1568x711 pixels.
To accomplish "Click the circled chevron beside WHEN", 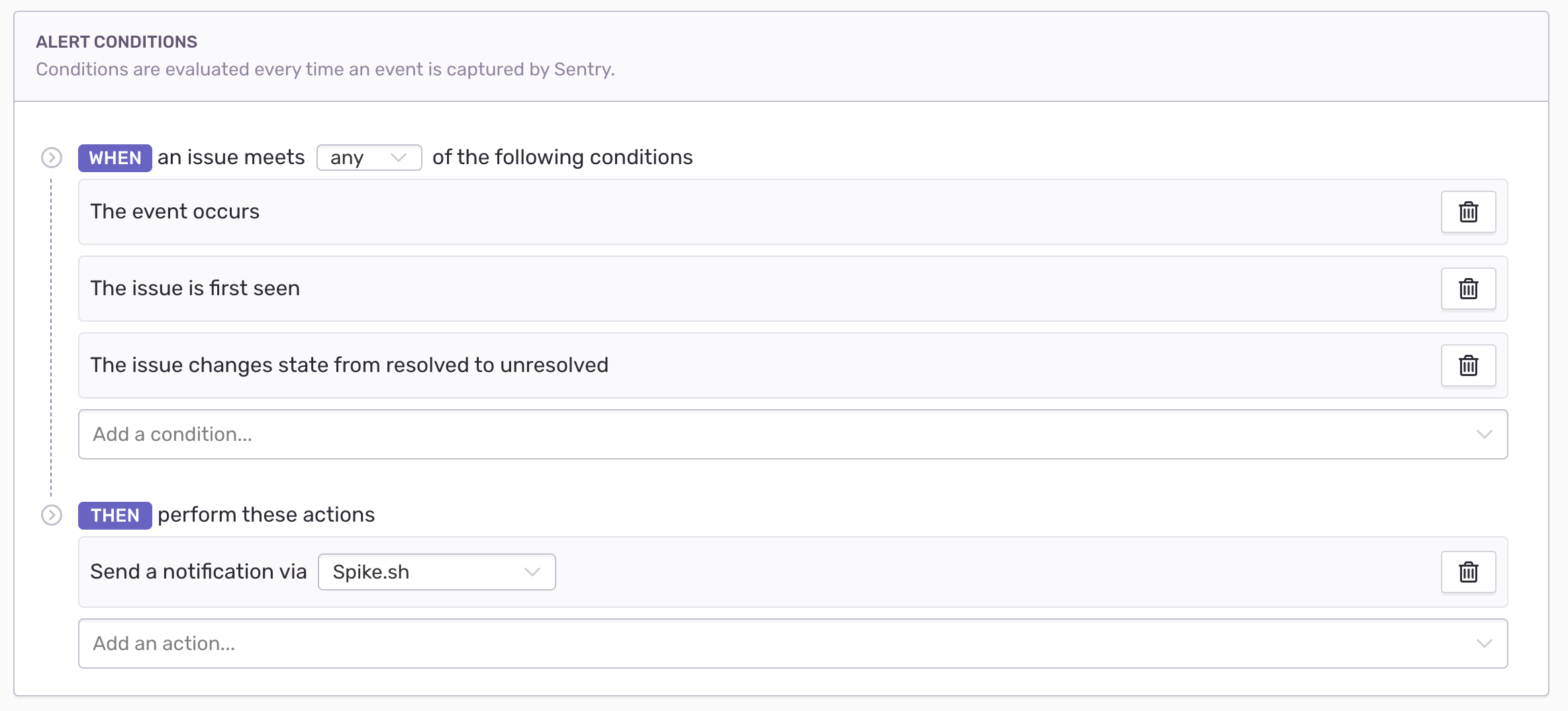I will 52,158.
